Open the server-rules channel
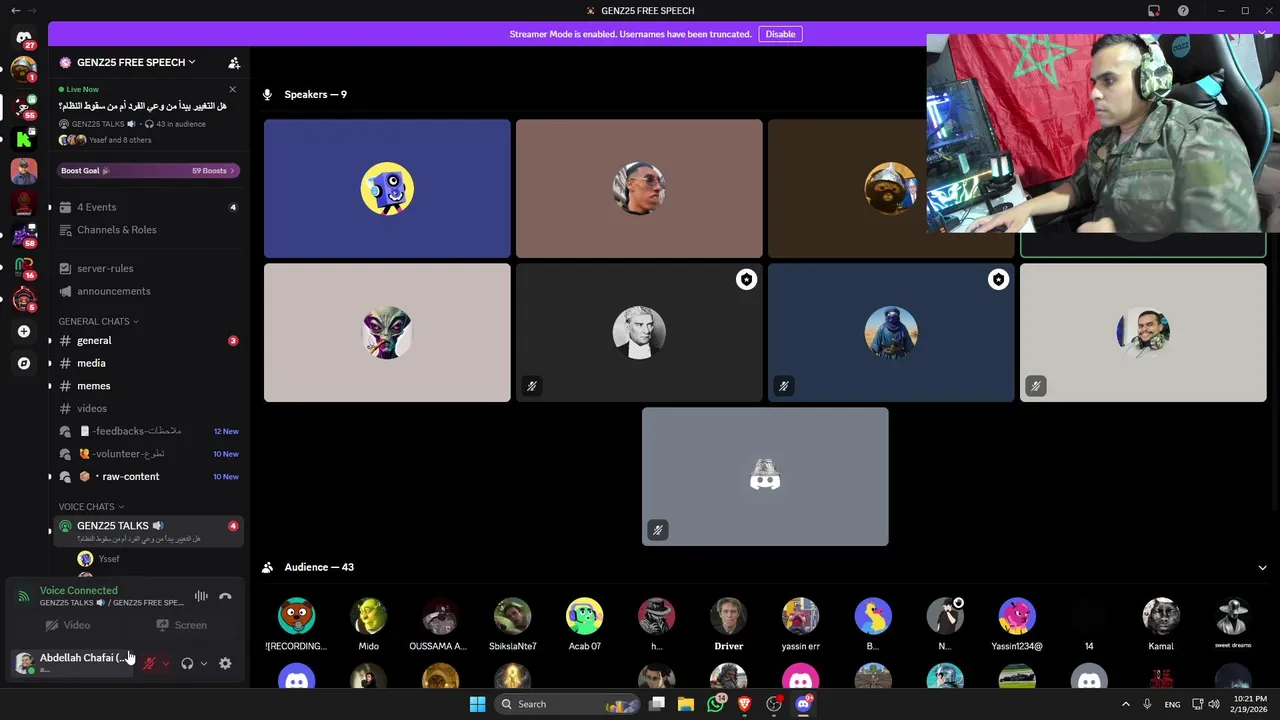The width and height of the screenshot is (1280, 720). pos(149,268)
